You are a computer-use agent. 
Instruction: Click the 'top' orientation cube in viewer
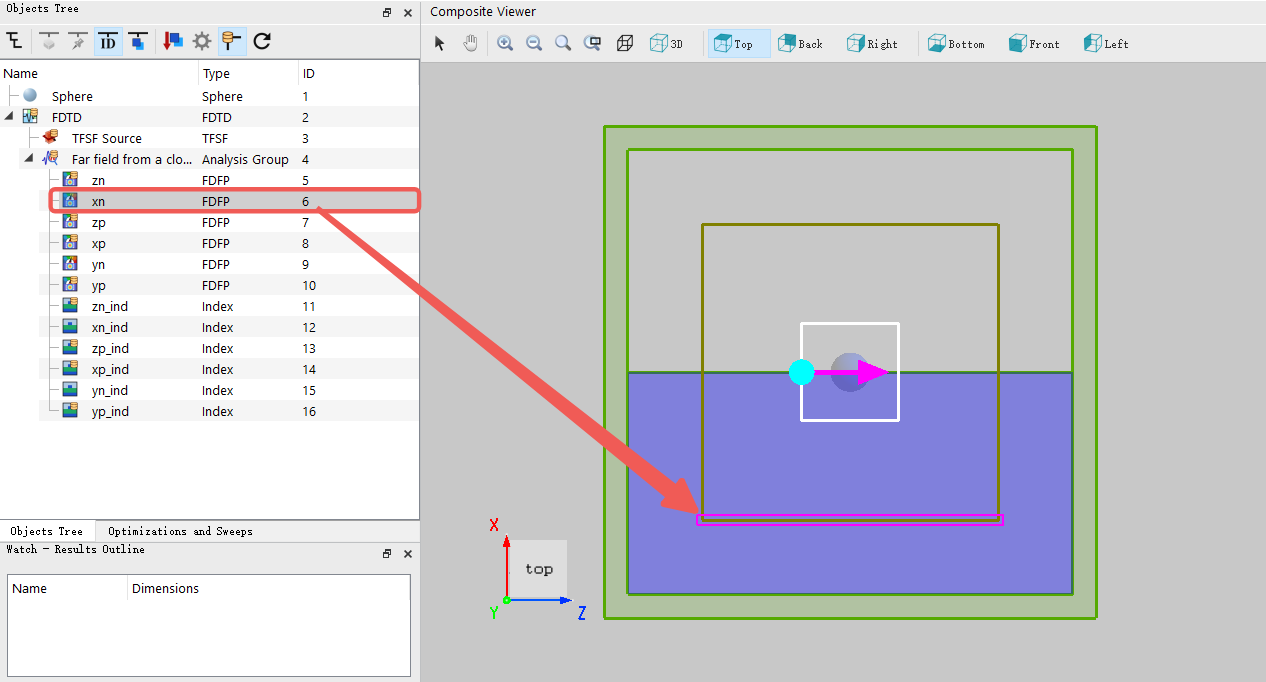[x=539, y=569]
